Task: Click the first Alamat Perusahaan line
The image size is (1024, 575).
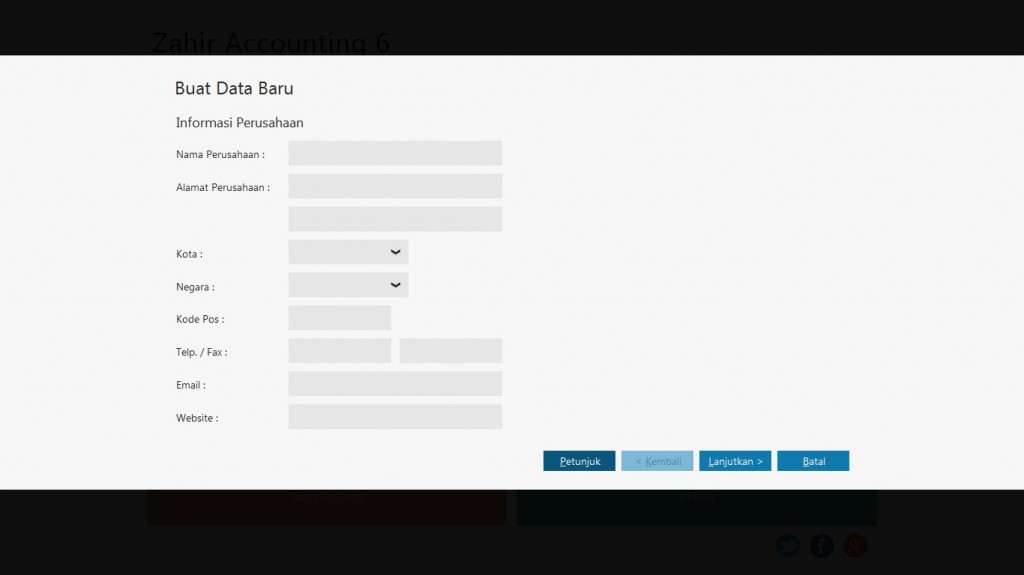Action: 395,186
